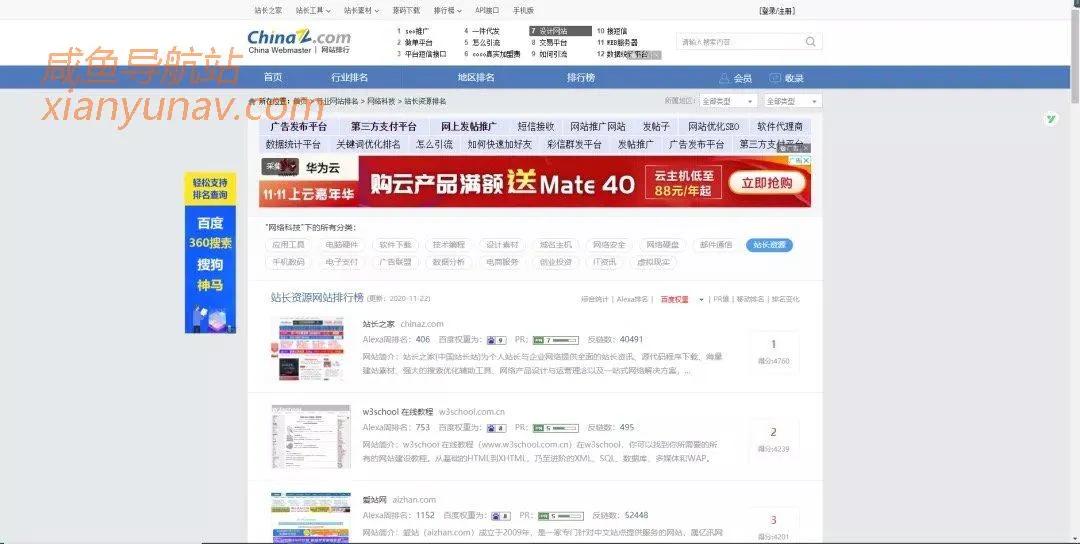Click PR rank badge for w3school.com.cn
1080x544 pixels.
[x=557, y=428]
